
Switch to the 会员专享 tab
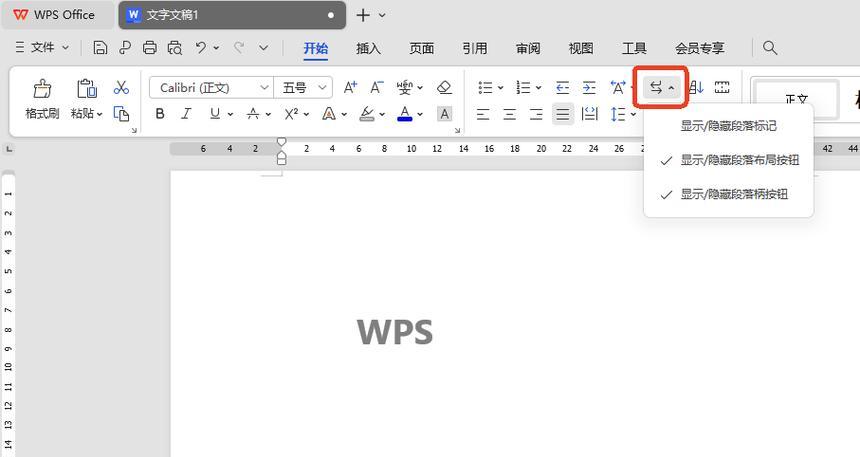[x=700, y=48]
